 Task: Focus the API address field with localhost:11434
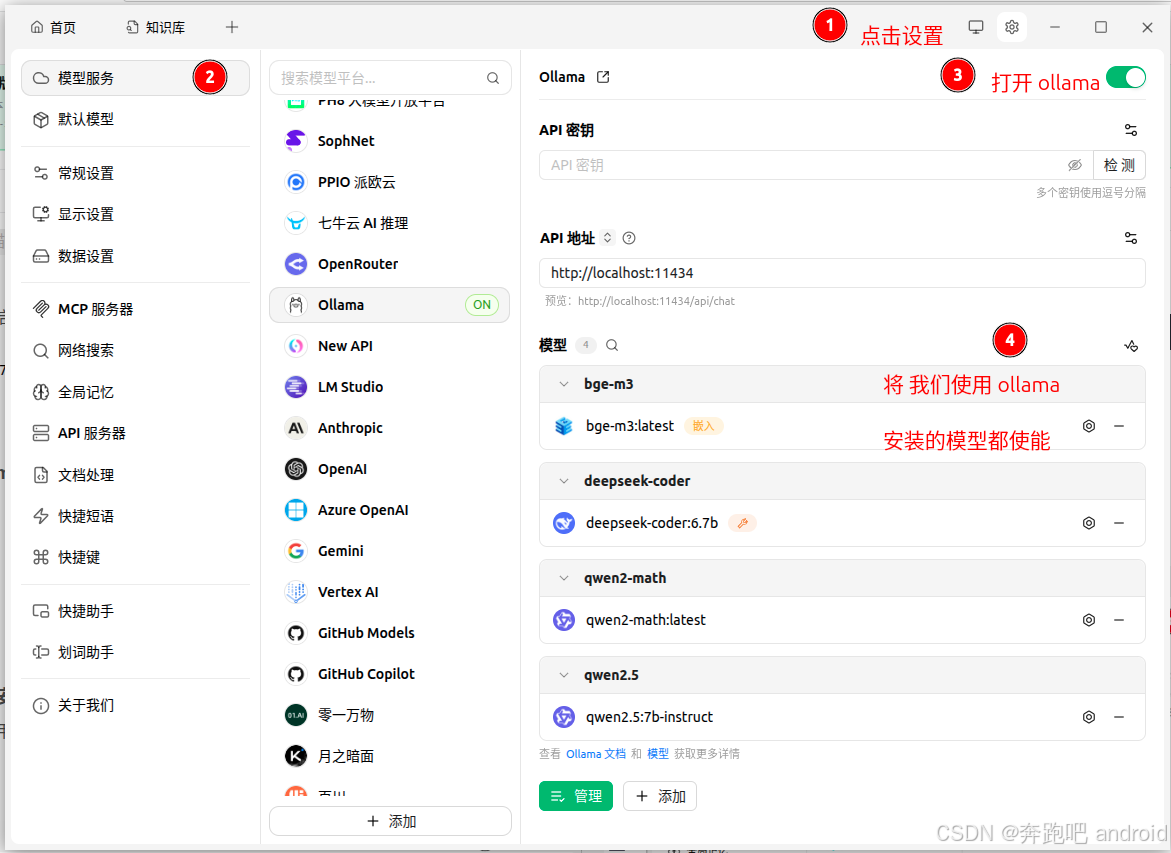(842, 273)
